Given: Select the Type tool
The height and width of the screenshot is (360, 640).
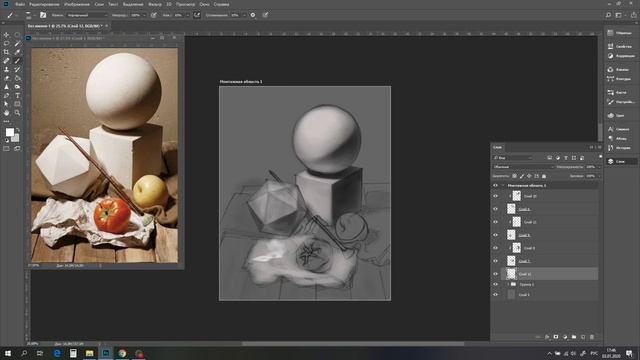Looking at the screenshot, I should click(x=17, y=96).
